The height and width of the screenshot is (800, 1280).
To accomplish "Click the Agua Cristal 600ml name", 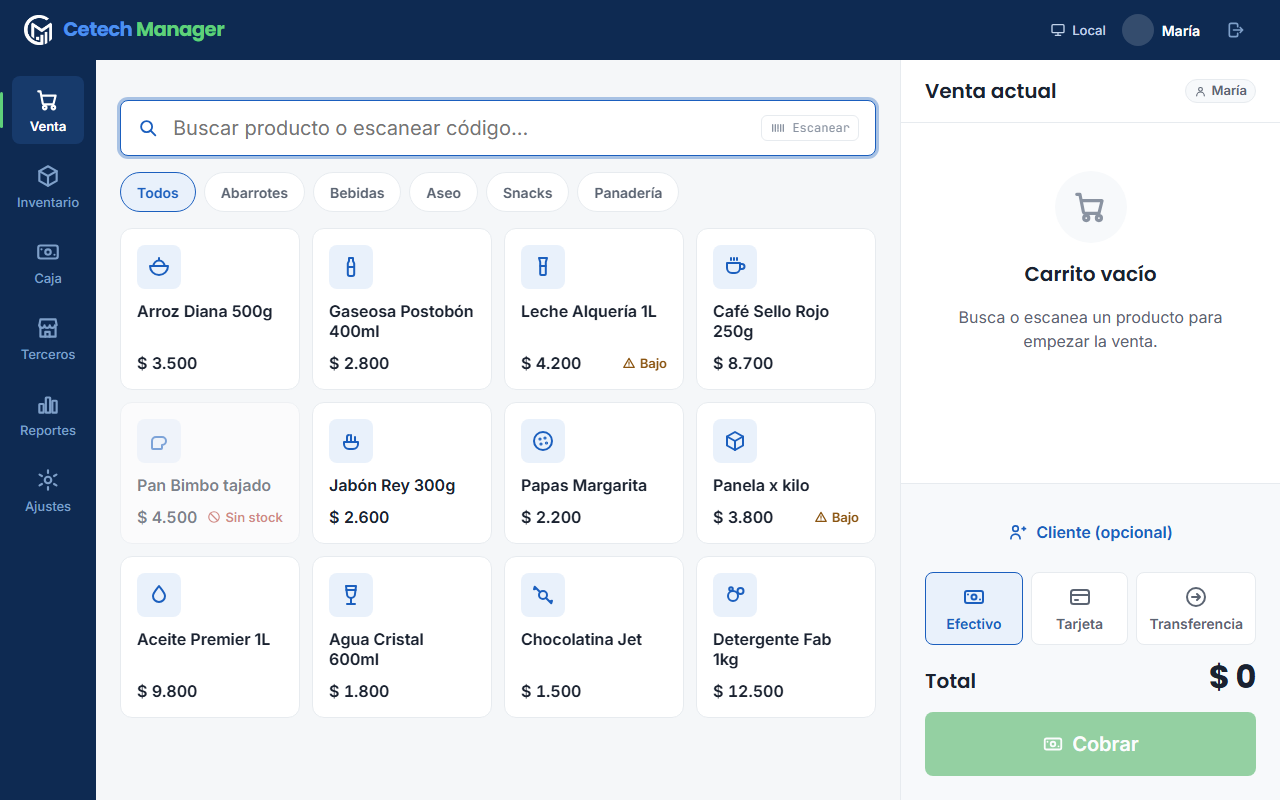I will pos(376,649).
